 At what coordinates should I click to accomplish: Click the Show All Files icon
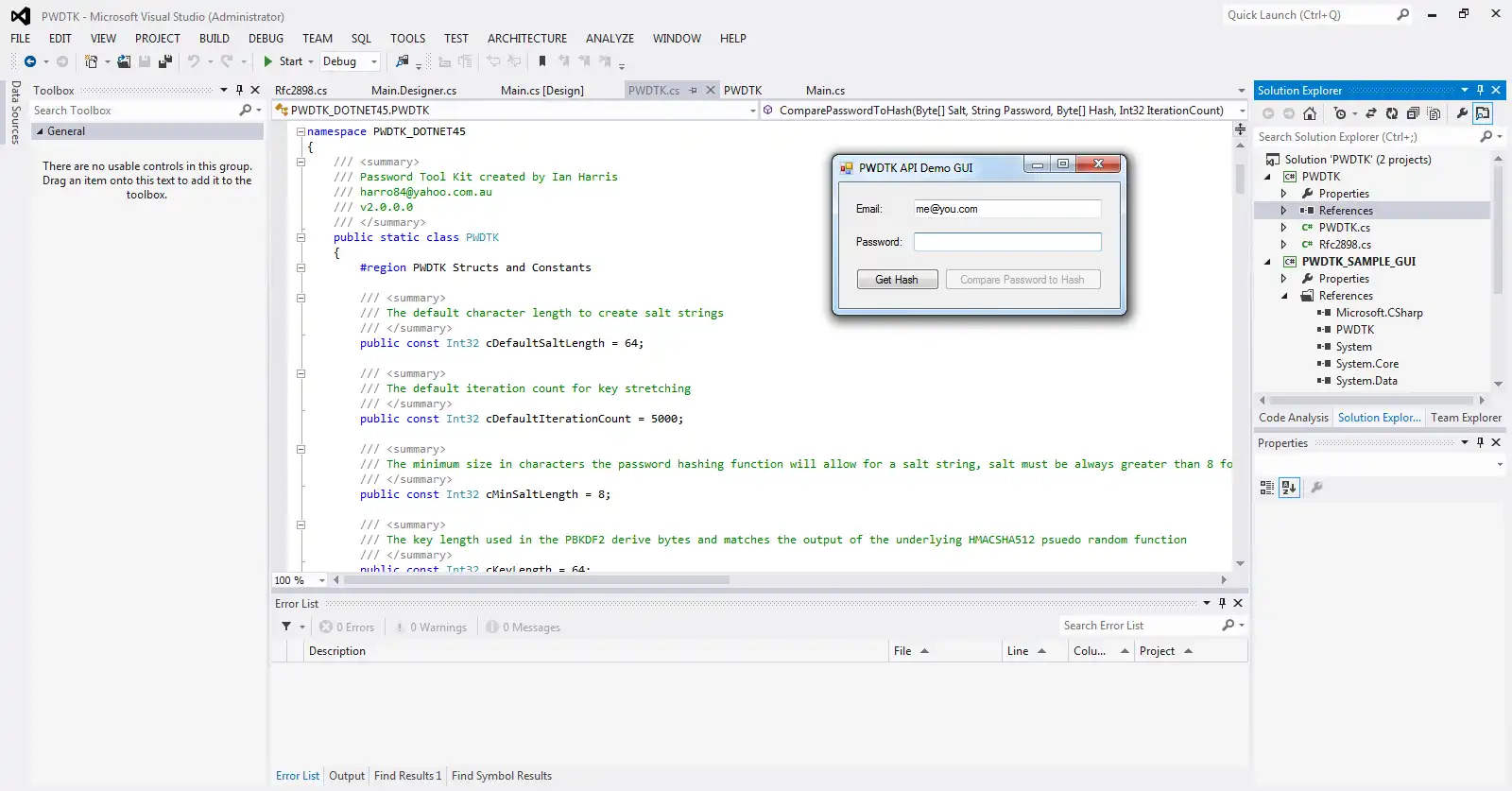pos(1434,113)
